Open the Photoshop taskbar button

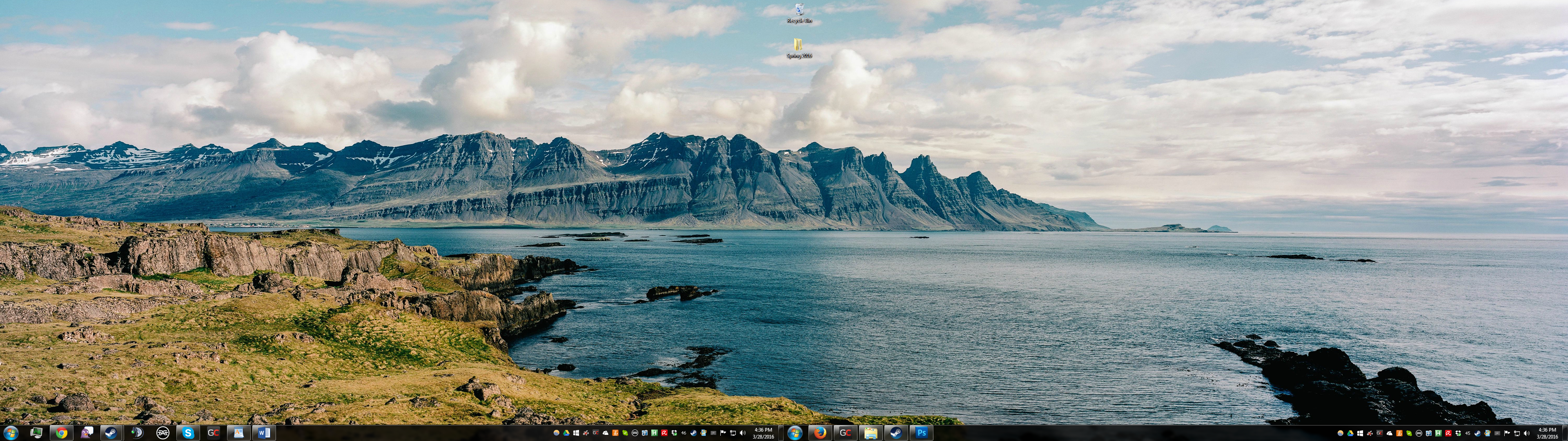pos(921,433)
